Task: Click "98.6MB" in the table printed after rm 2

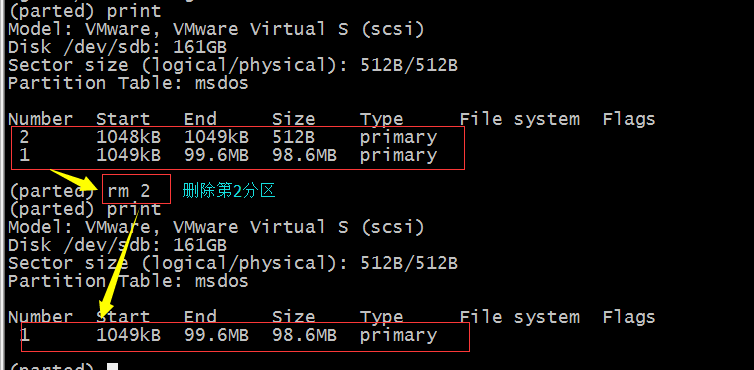Action: 304,335
